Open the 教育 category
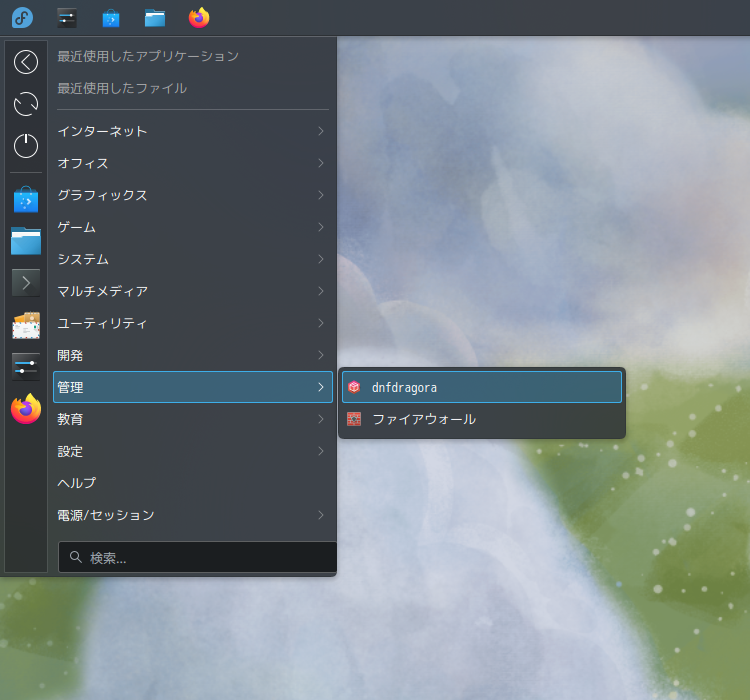 coord(193,419)
